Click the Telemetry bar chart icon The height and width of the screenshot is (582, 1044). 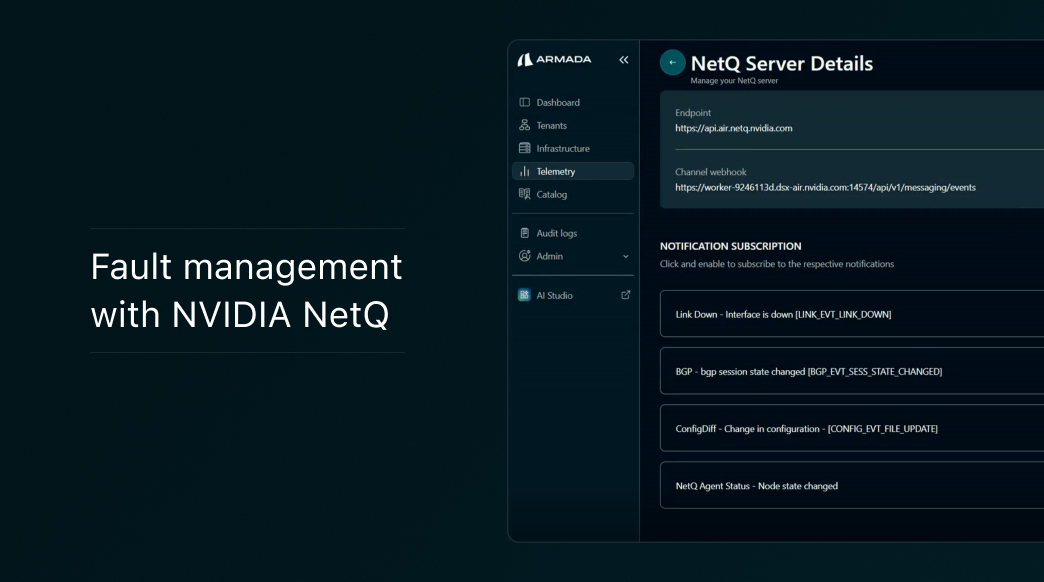(525, 171)
